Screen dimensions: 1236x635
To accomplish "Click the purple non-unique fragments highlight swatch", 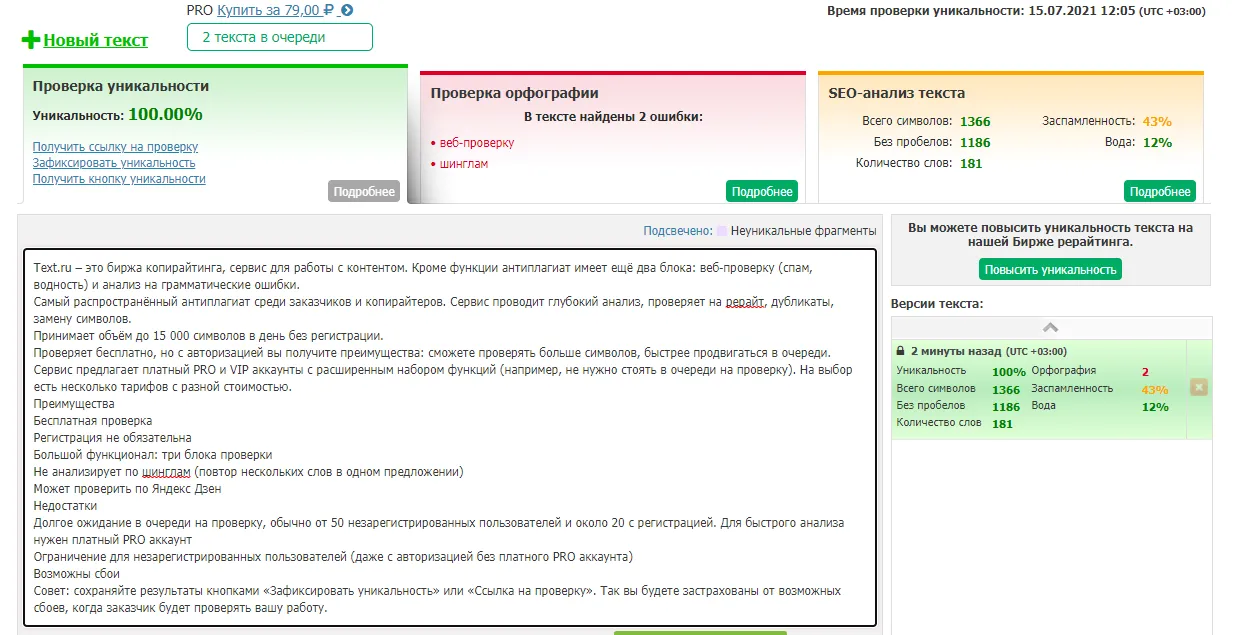I will tap(722, 231).
